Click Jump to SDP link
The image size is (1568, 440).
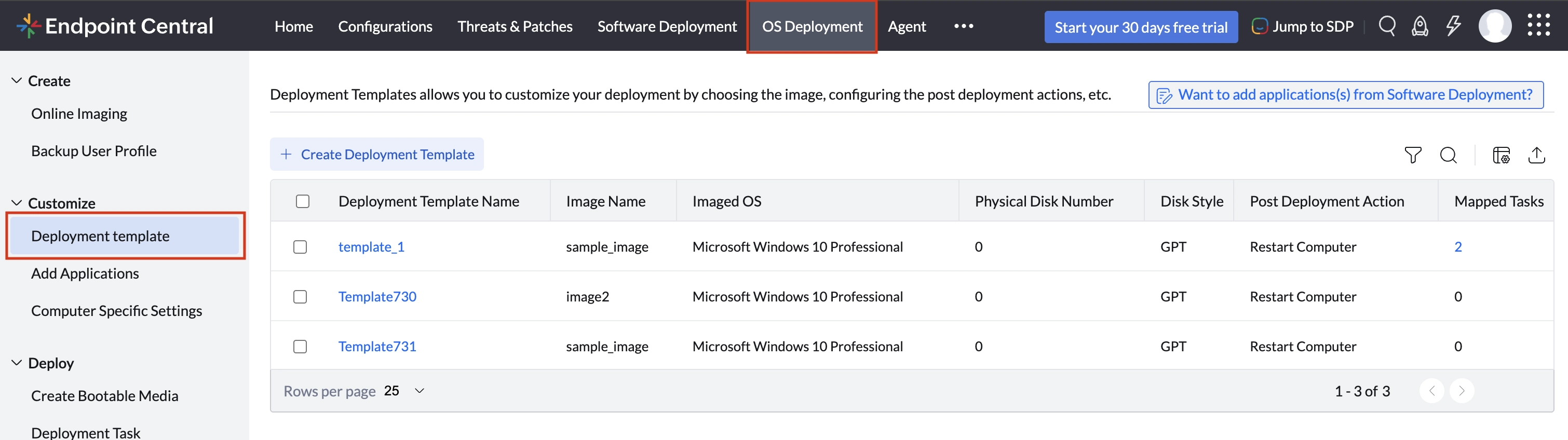(x=1313, y=26)
